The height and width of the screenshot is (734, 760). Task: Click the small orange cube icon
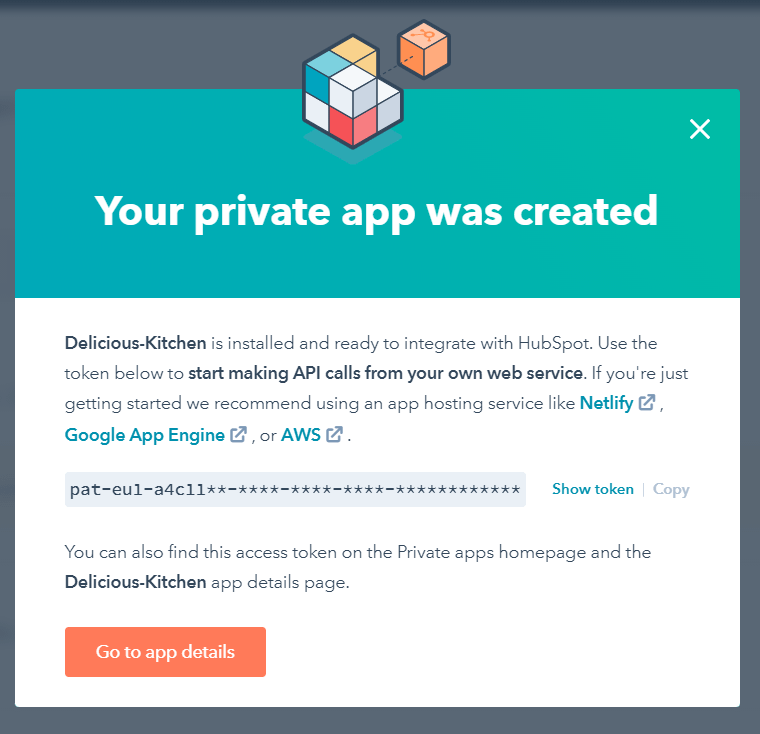(x=424, y=48)
